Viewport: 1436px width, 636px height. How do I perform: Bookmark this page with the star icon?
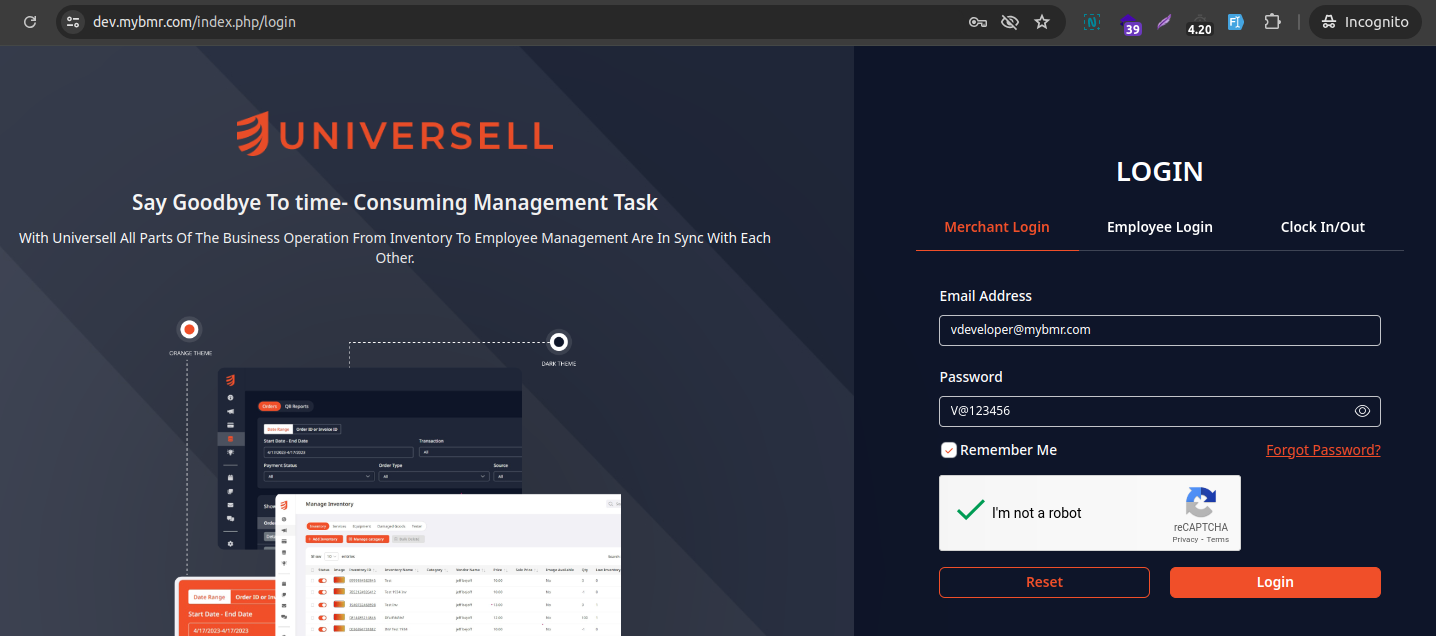[x=1042, y=21]
